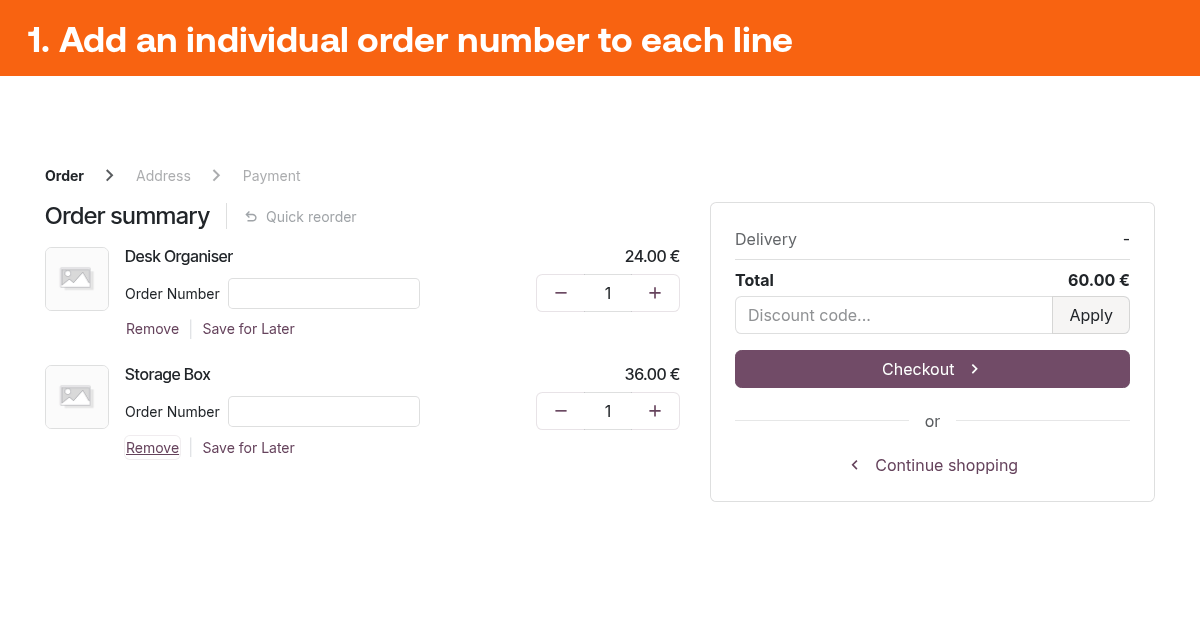Image resolution: width=1200 pixels, height=640 pixels.
Task: Remove the Desk Organiser line
Action: tap(152, 329)
